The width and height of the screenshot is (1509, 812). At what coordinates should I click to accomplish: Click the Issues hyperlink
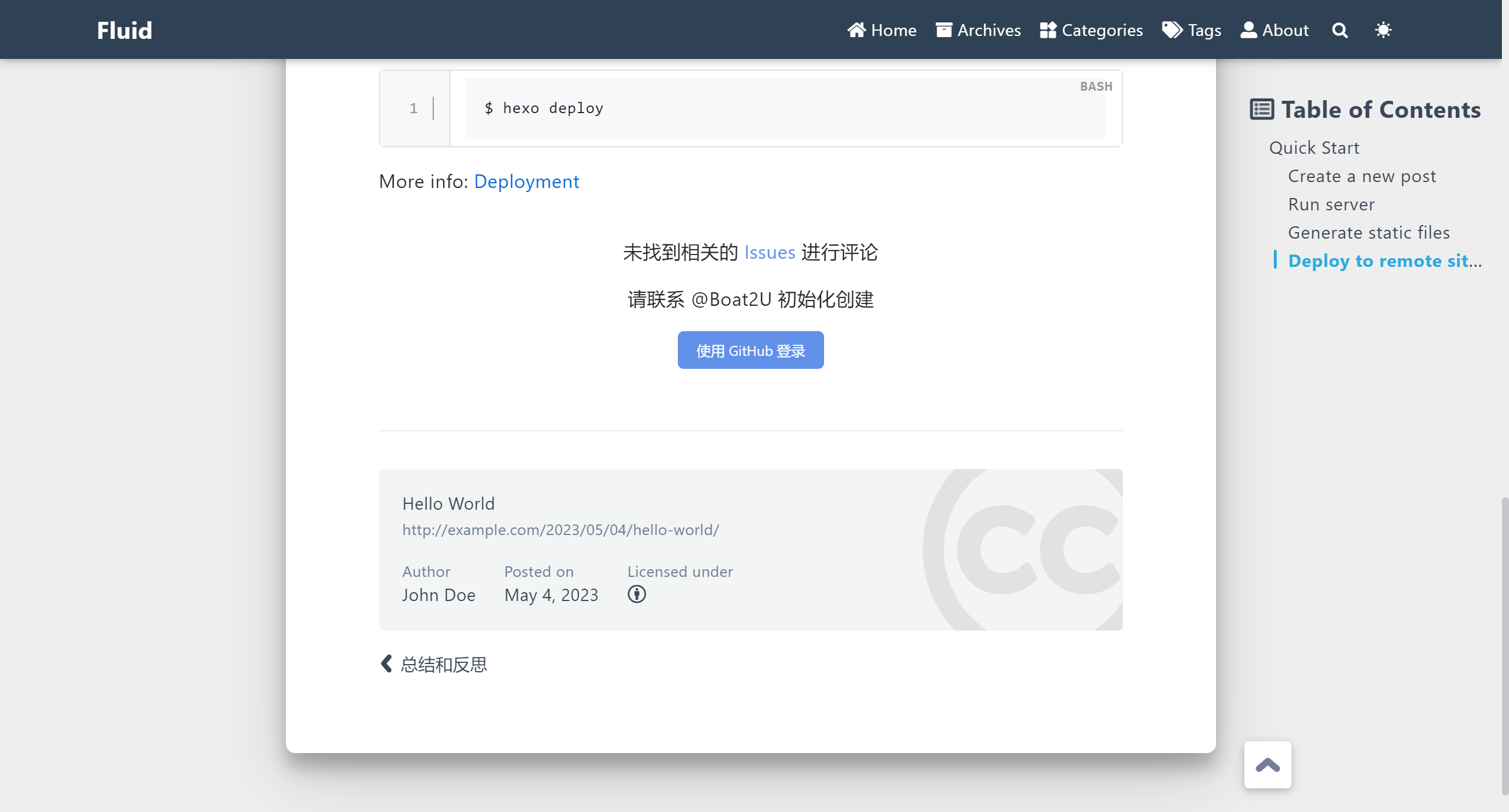click(770, 252)
